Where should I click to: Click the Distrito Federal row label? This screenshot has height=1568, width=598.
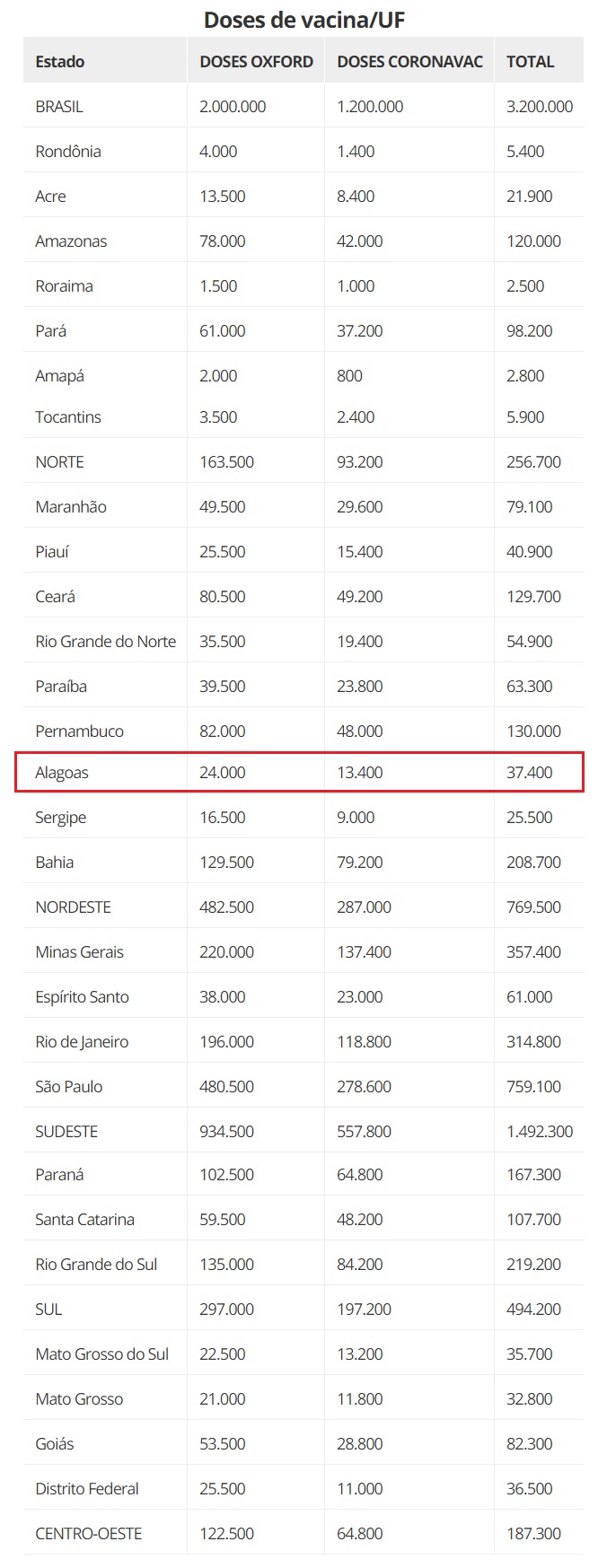pyautogui.click(x=87, y=1489)
